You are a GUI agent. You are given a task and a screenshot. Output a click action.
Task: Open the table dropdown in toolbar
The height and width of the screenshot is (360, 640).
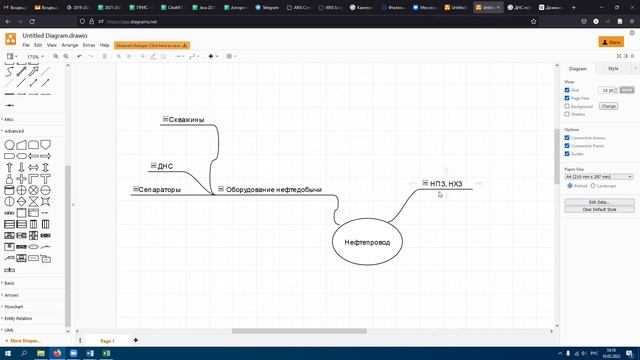(x=231, y=56)
